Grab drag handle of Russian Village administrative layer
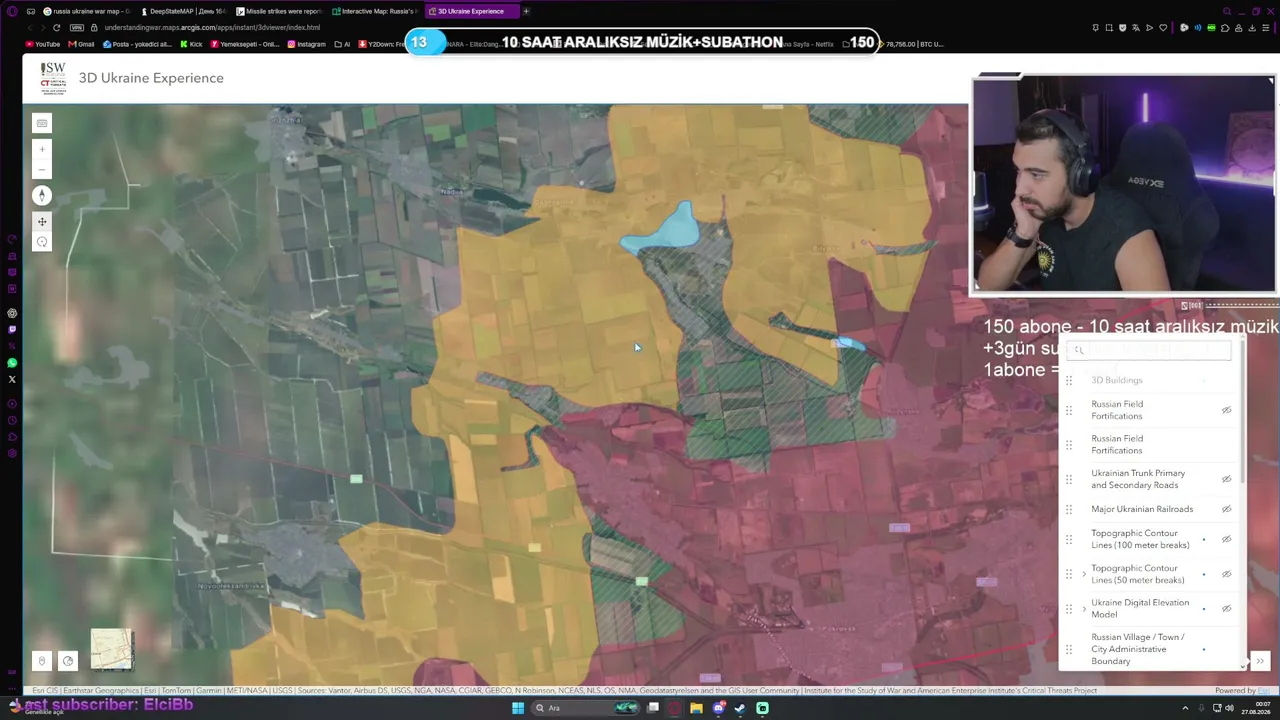Image resolution: width=1280 pixels, height=720 pixels. [1069, 649]
